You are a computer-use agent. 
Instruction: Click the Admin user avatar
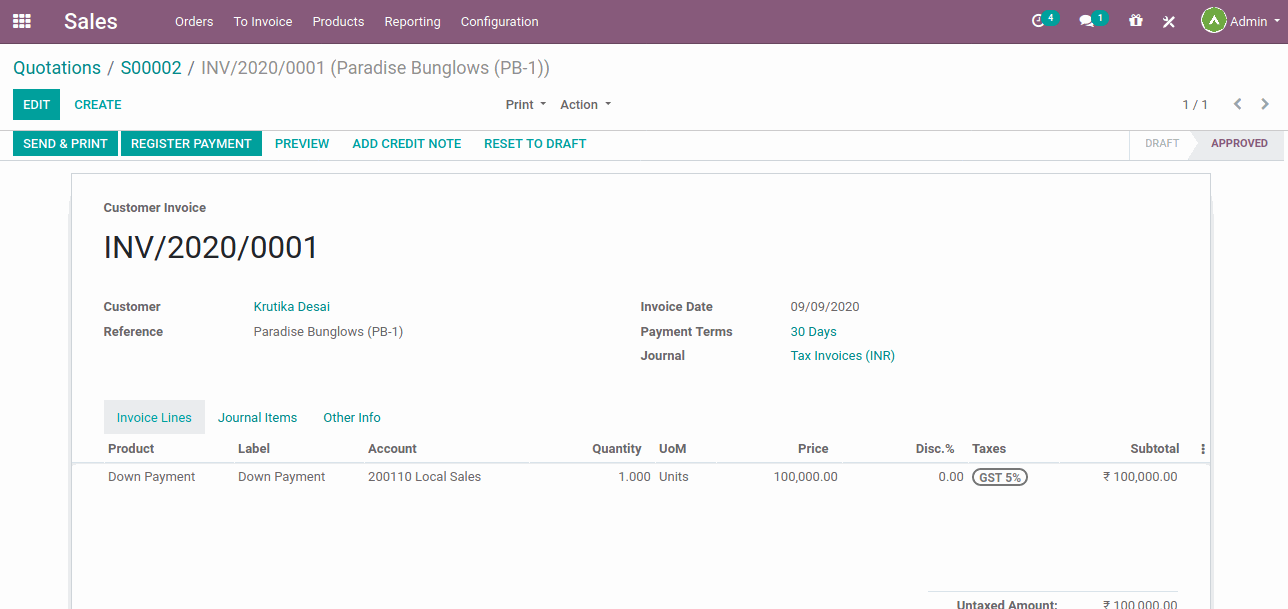[x=1213, y=21]
